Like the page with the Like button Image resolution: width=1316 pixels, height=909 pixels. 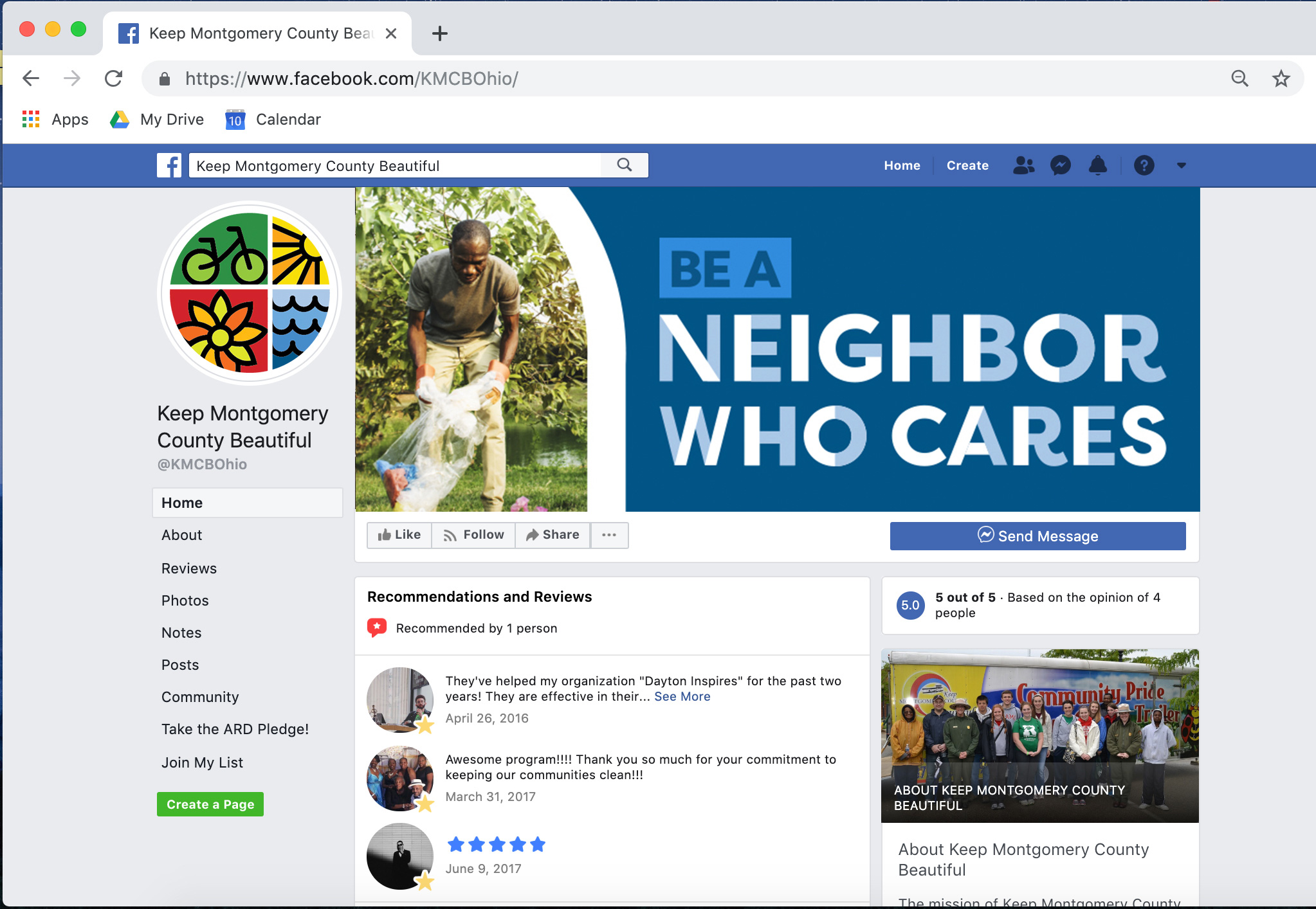click(x=399, y=535)
